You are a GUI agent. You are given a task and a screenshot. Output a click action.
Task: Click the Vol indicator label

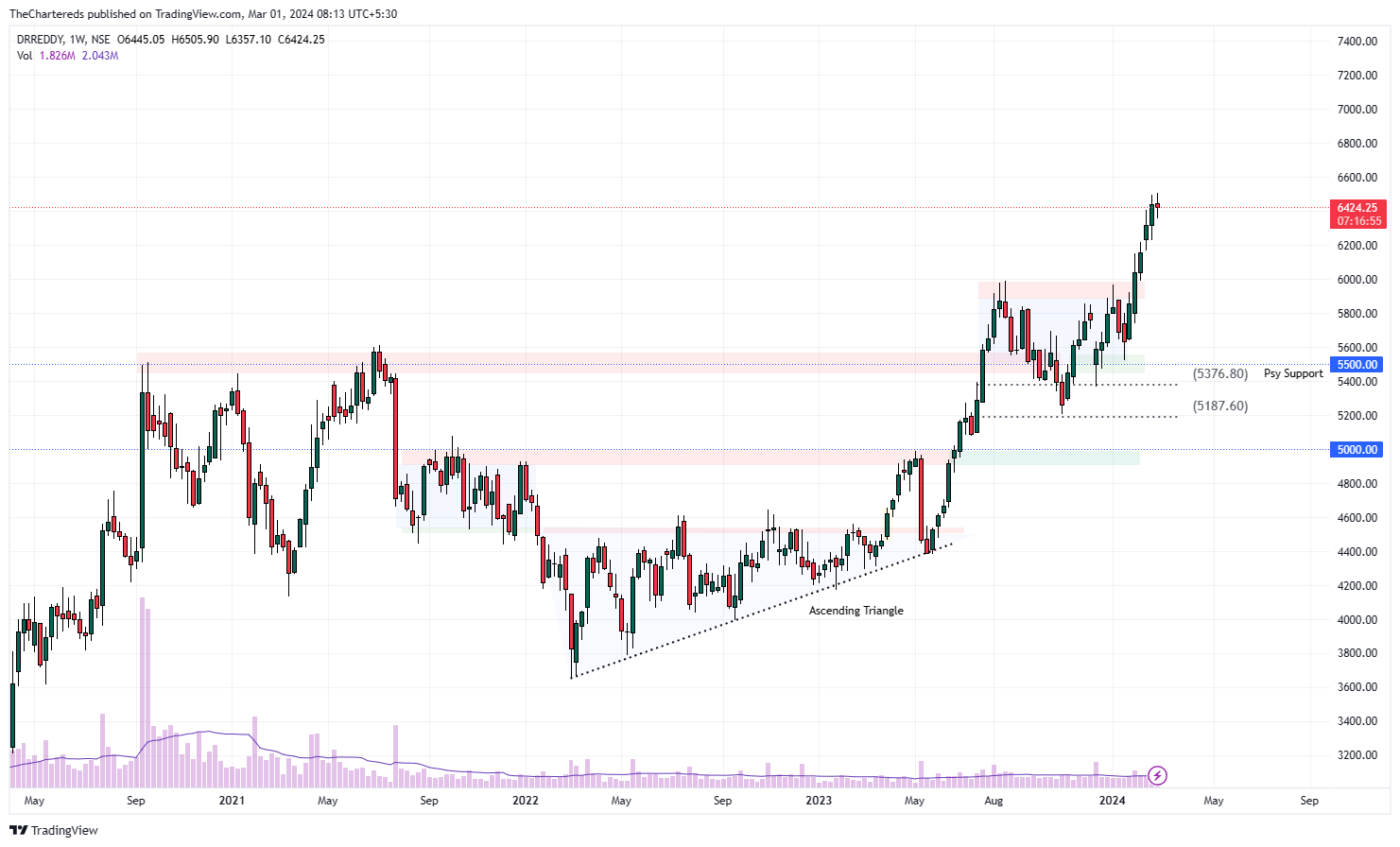coord(25,56)
